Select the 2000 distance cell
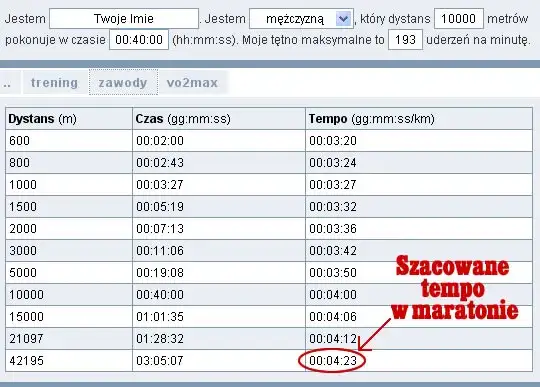Viewport: 540px width, 387px height. [x=69, y=229]
